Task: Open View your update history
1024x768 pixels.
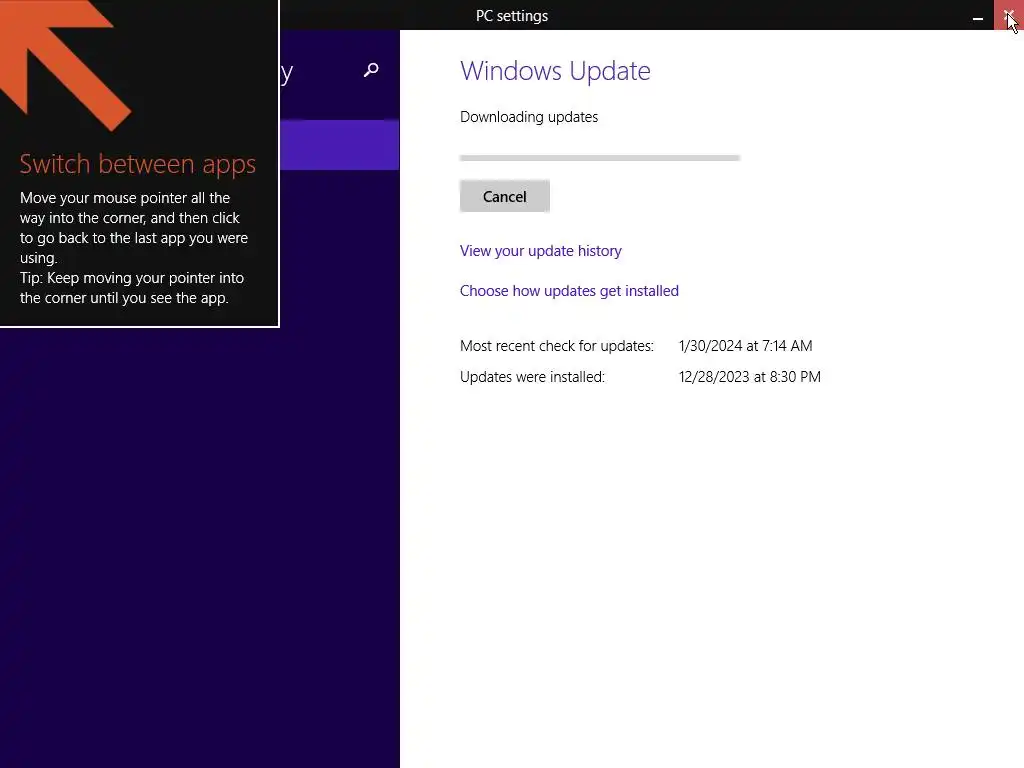Action: pos(540,251)
